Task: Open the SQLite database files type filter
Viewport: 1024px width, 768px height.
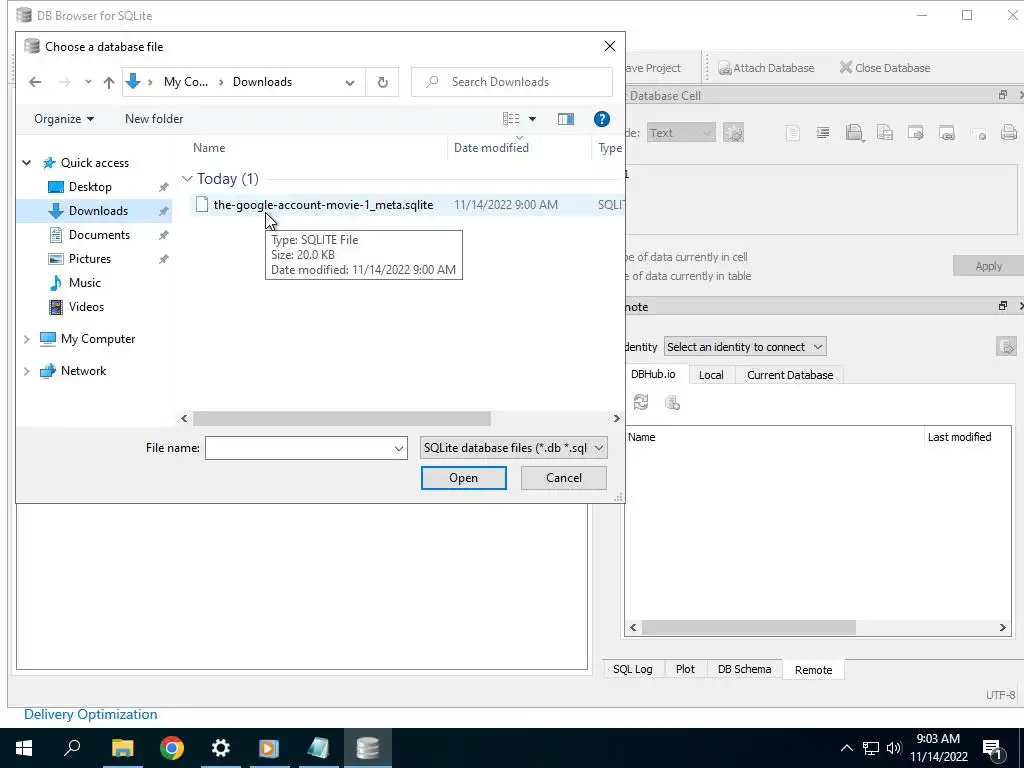Action: tap(513, 448)
